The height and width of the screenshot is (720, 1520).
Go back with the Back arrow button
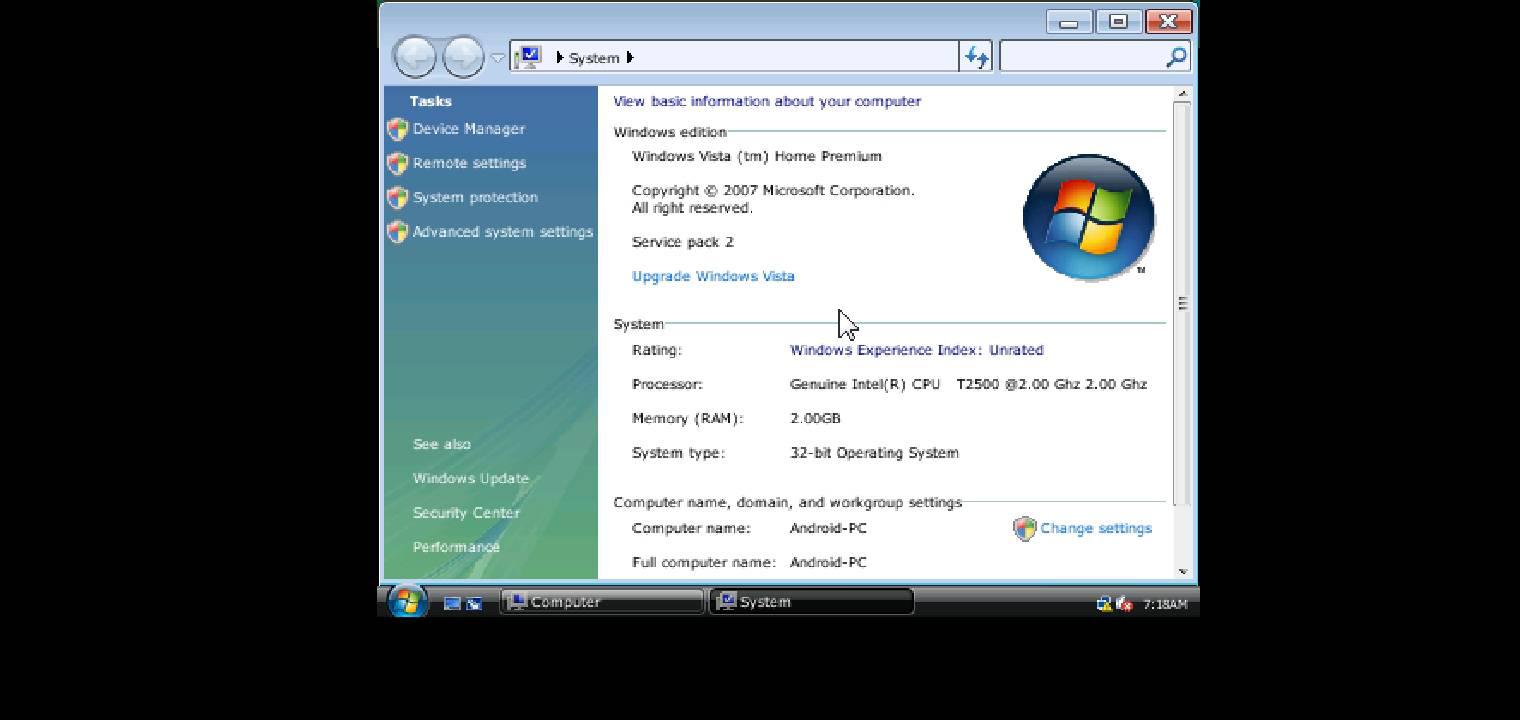pyautogui.click(x=414, y=57)
